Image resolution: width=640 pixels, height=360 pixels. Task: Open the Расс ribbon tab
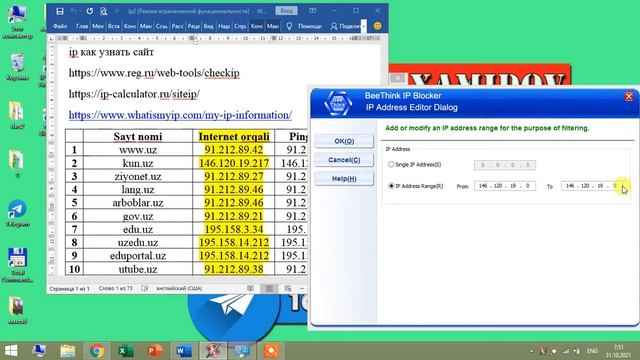(178, 26)
